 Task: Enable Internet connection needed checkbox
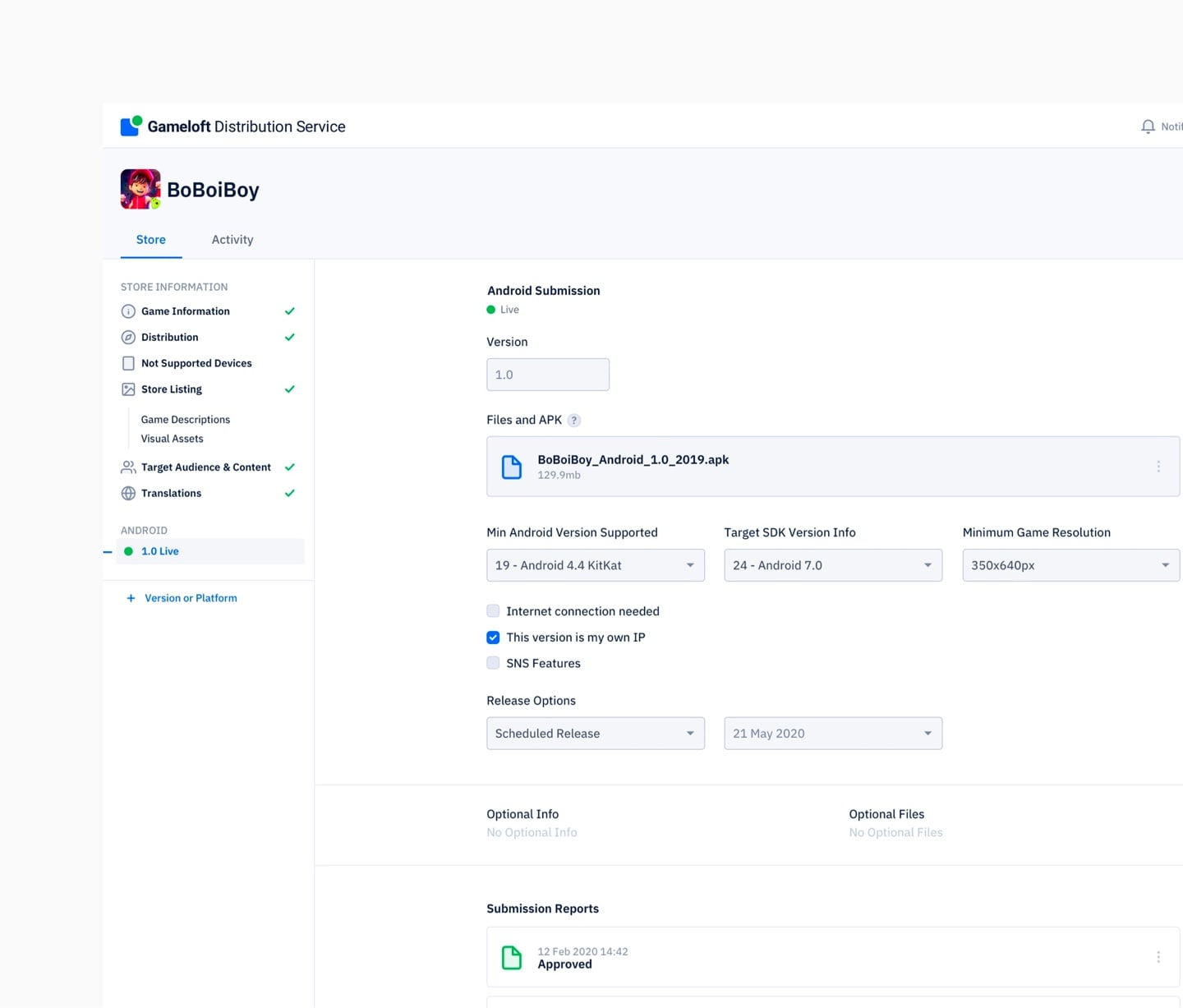tap(493, 611)
